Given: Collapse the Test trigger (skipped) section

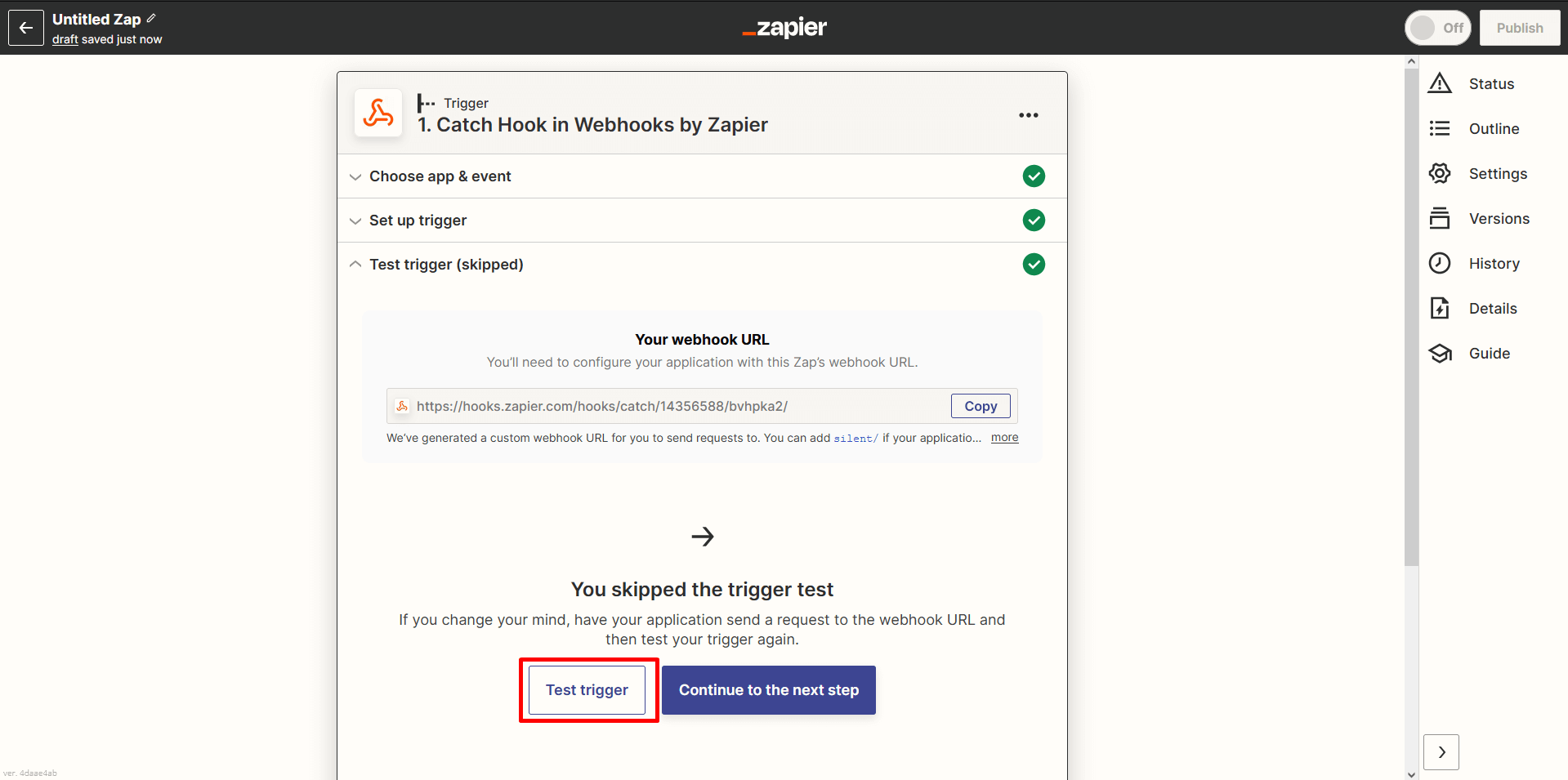Looking at the screenshot, I should tap(445, 265).
